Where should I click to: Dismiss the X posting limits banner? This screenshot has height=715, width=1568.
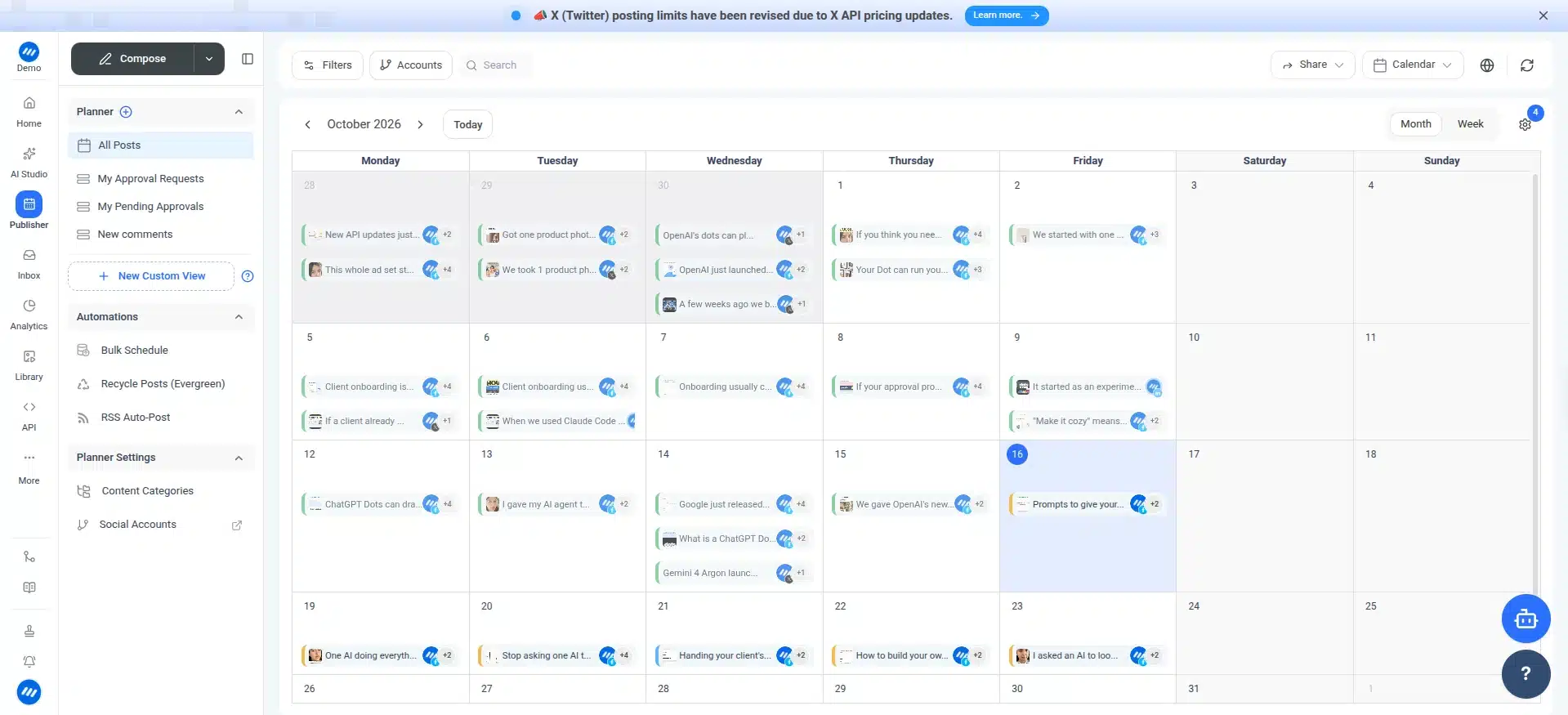click(1543, 16)
